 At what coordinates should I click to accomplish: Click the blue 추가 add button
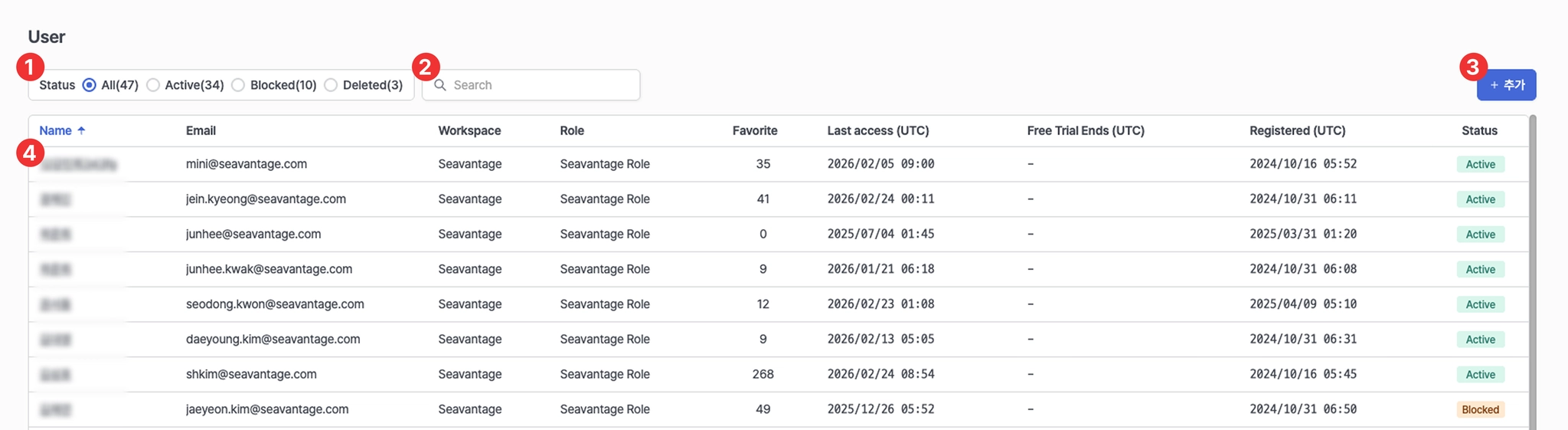click(x=1506, y=85)
